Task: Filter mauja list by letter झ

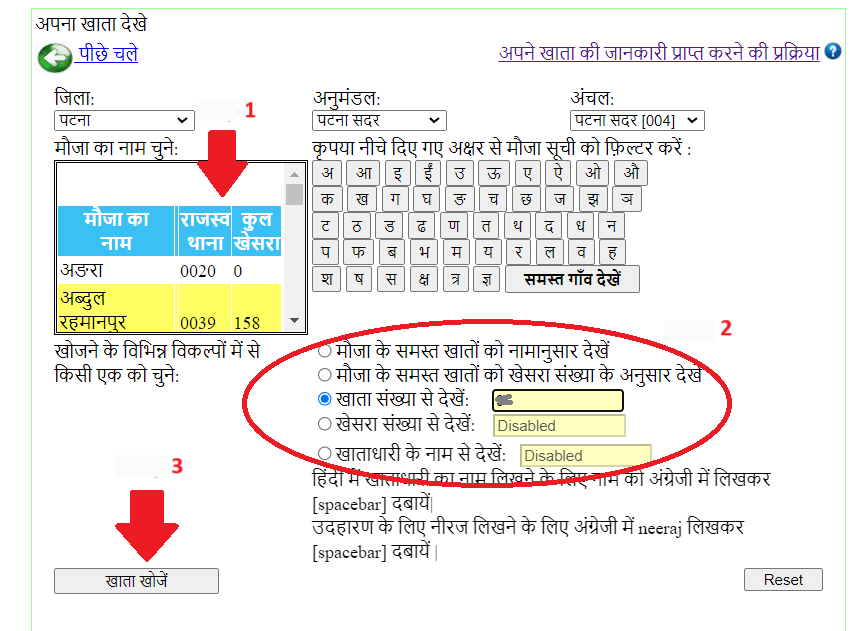Action: tap(593, 199)
